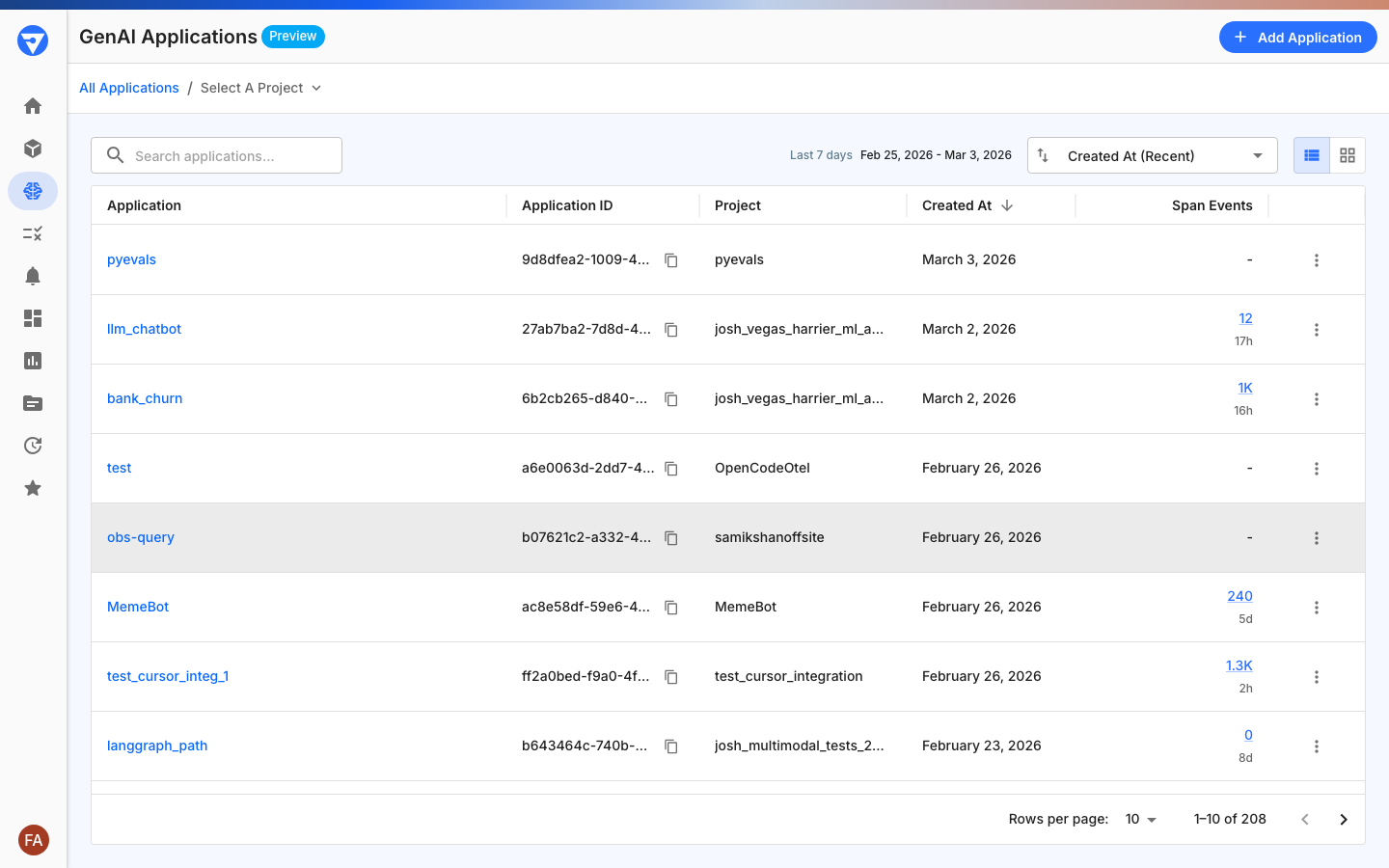This screenshot has height=868, width=1389.
Task: Toggle sort direction on Created At column
Action: pyautogui.click(x=1006, y=205)
